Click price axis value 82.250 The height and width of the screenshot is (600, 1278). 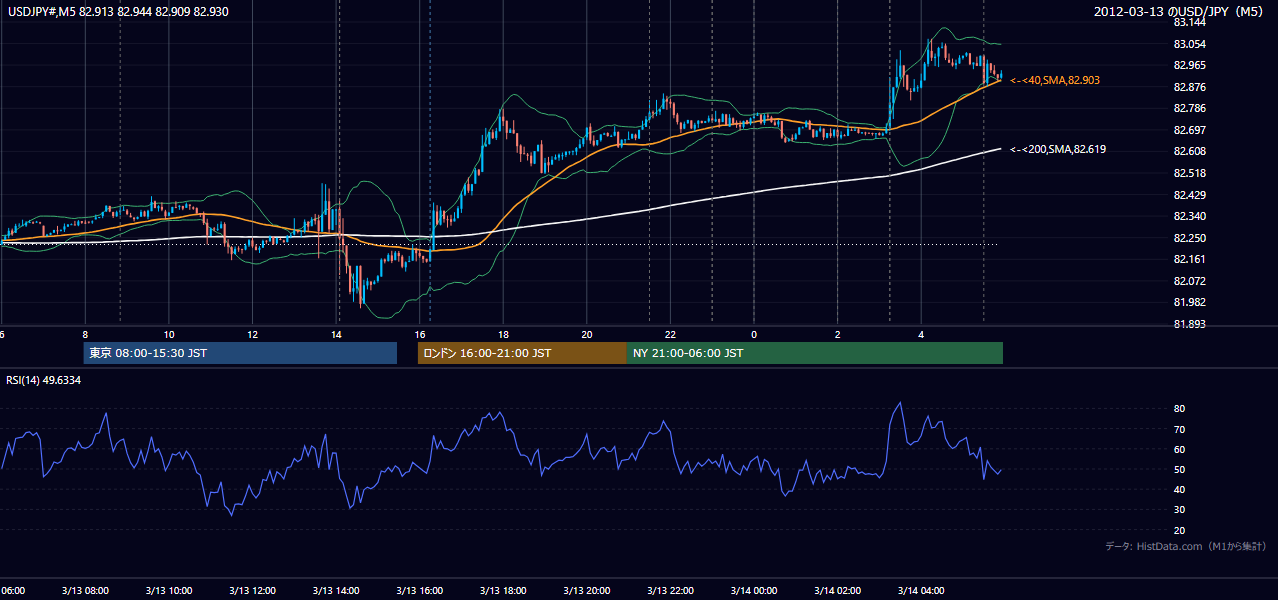pos(1189,238)
